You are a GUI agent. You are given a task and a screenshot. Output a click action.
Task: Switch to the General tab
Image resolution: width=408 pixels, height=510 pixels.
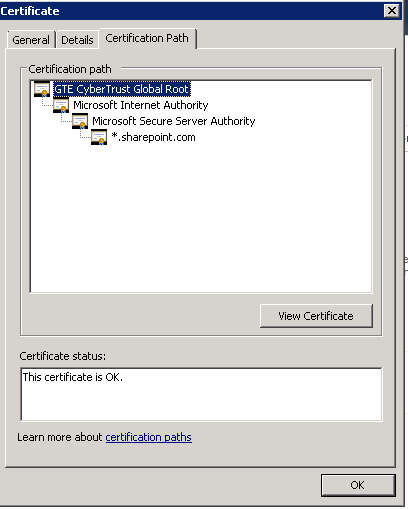pos(31,40)
